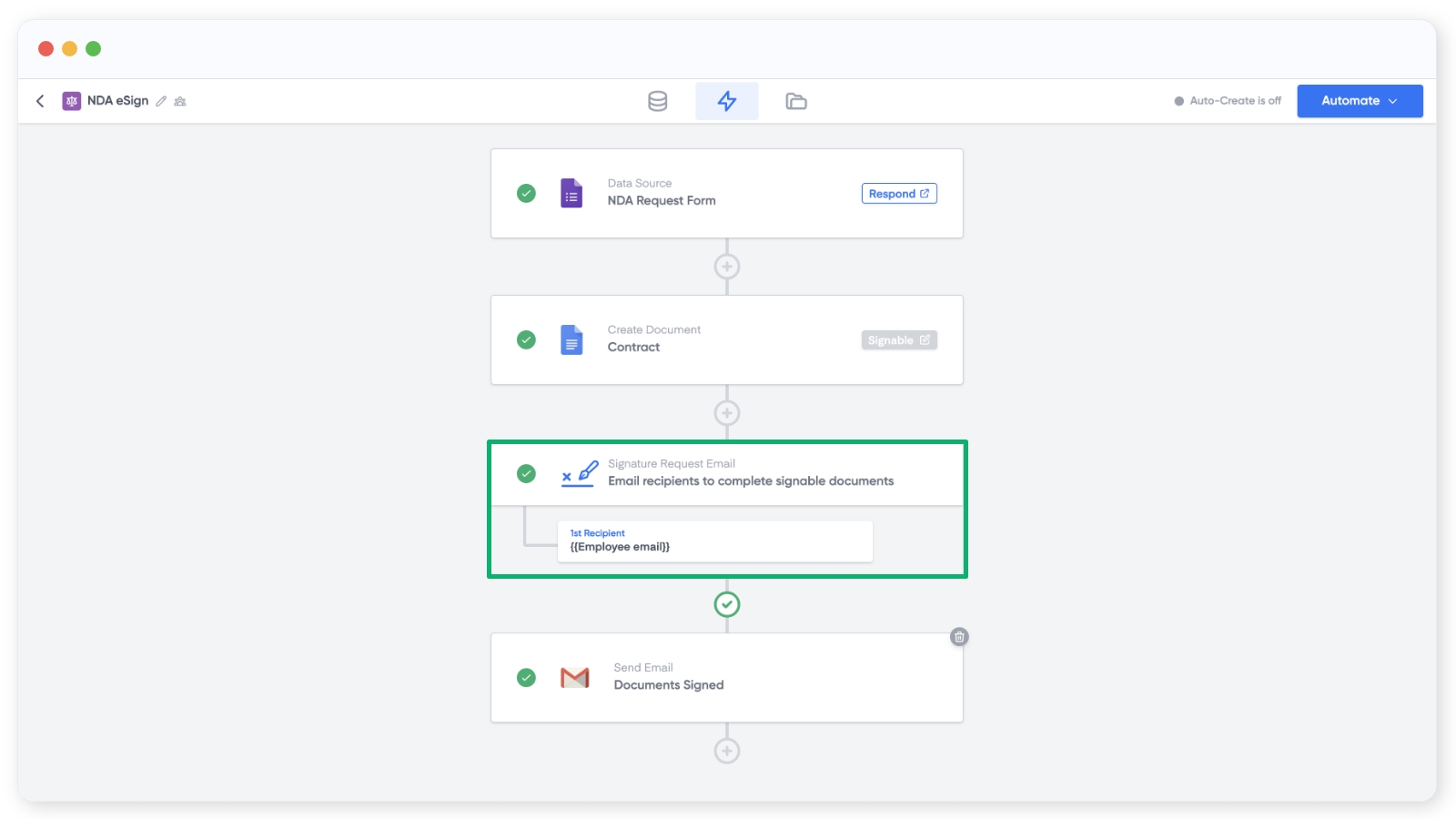Click the green checkmark on Signature Request Email
Viewport: 1456px width, 819px height.
click(x=526, y=473)
